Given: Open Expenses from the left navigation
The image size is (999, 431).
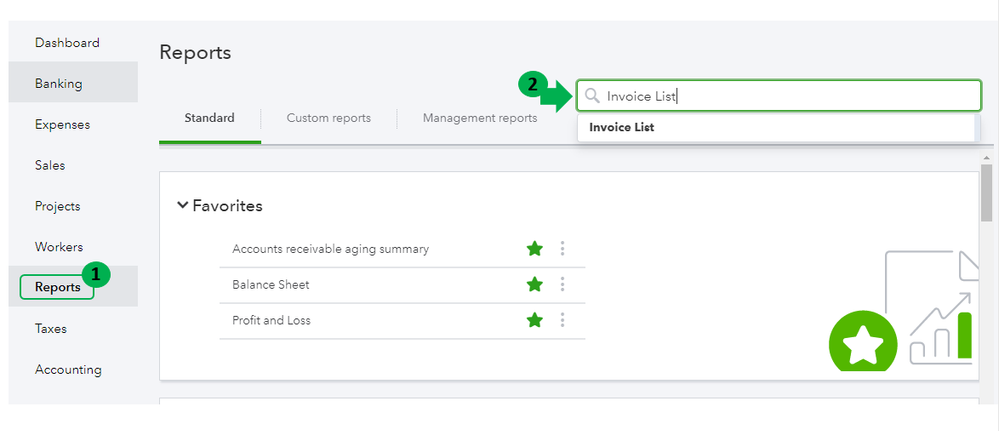Looking at the screenshot, I should (62, 125).
